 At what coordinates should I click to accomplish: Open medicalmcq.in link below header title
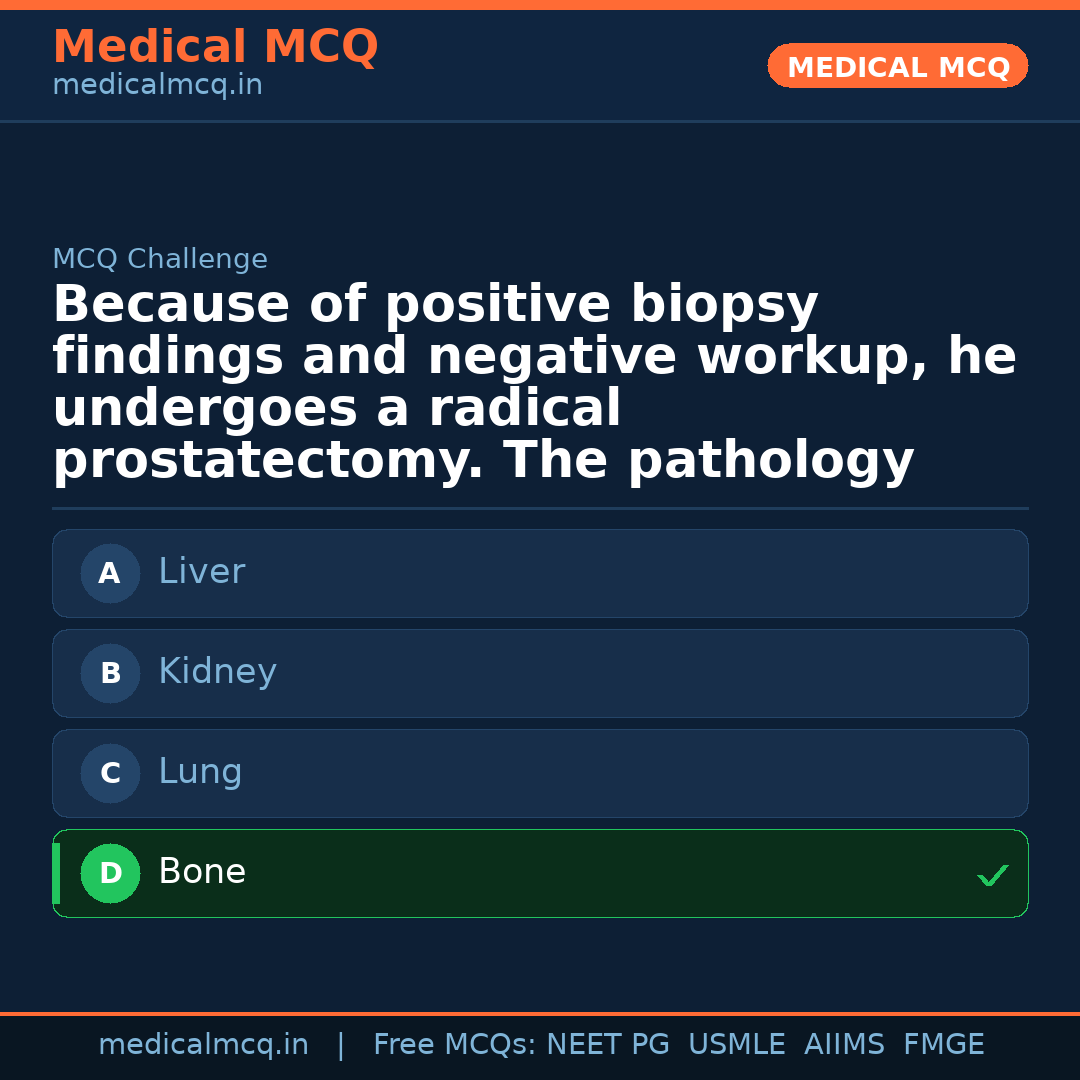[x=157, y=86]
